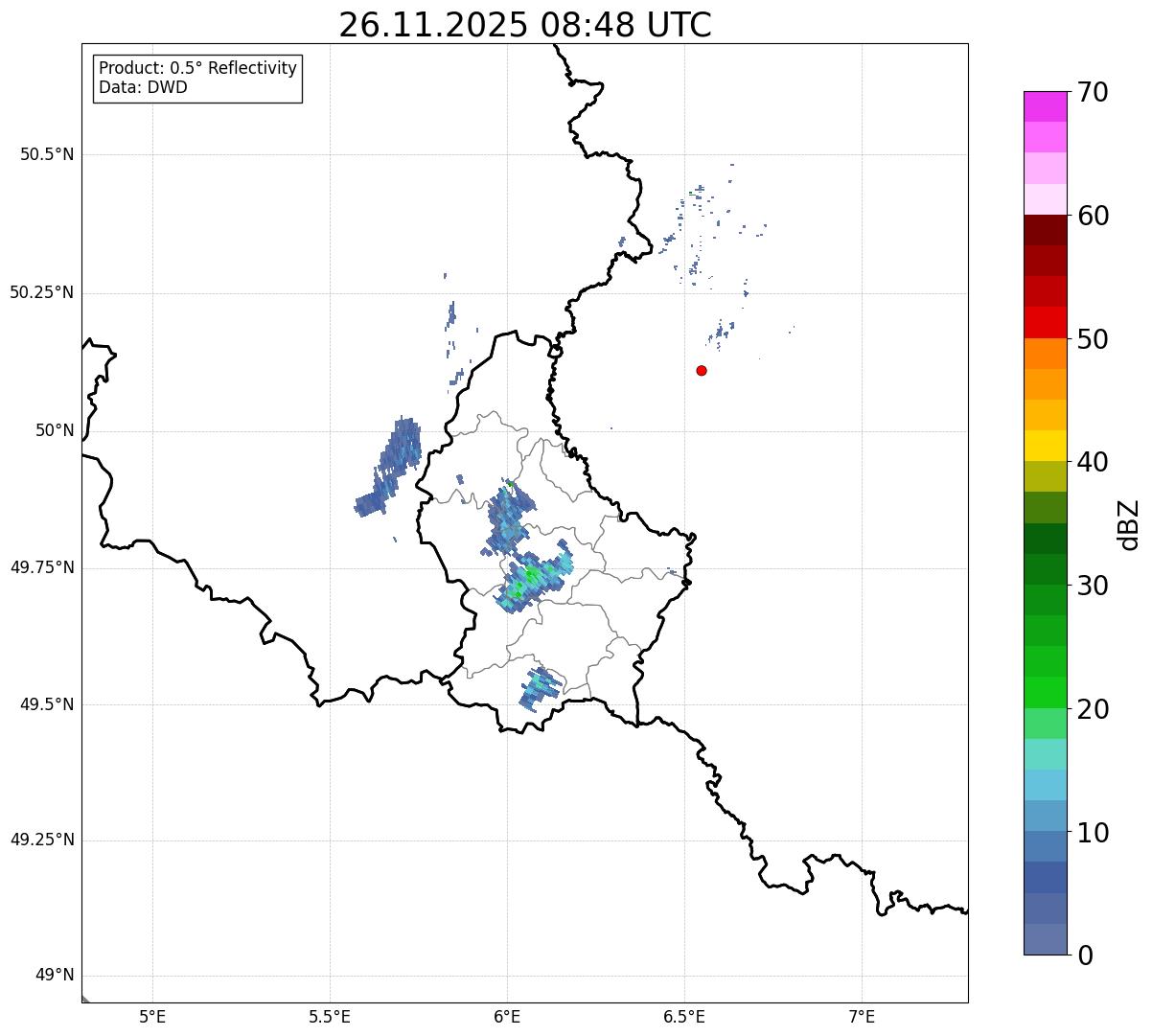1152x1036 pixels.
Task: Click the latitude label 49.75°N
Action: pyautogui.click(x=41, y=567)
